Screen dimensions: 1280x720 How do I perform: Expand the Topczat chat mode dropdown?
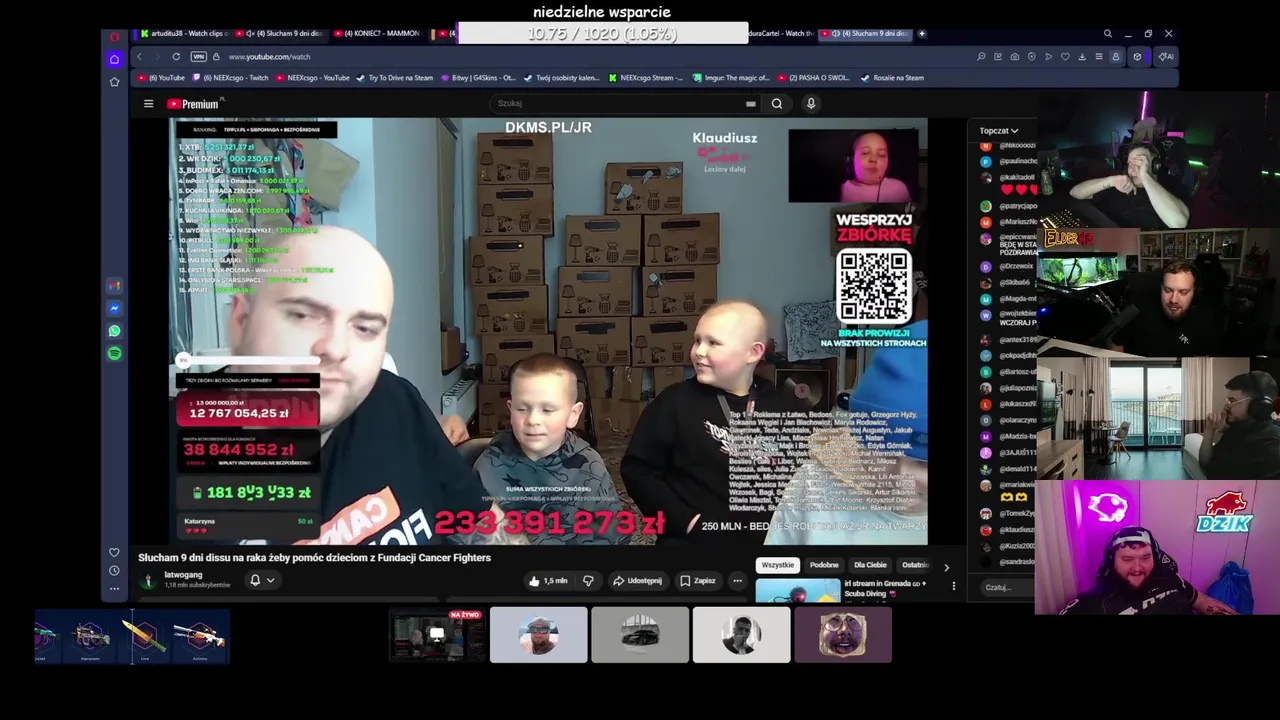click(998, 131)
